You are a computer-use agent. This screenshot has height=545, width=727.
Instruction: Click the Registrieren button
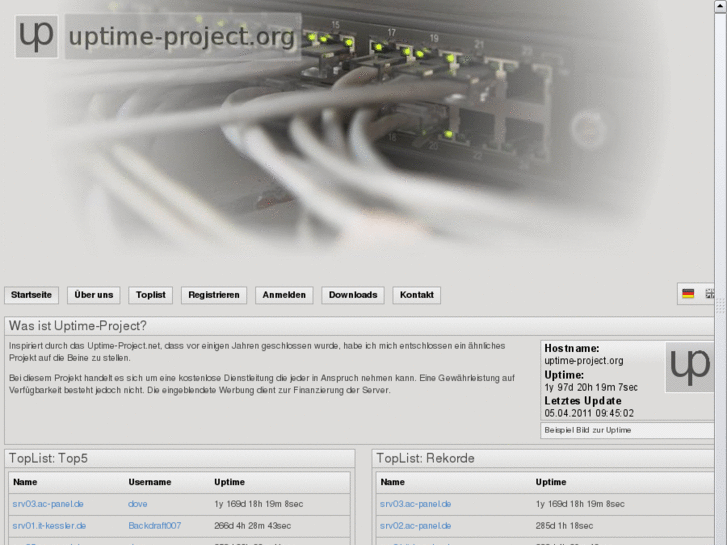pyautogui.click(x=214, y=295)
